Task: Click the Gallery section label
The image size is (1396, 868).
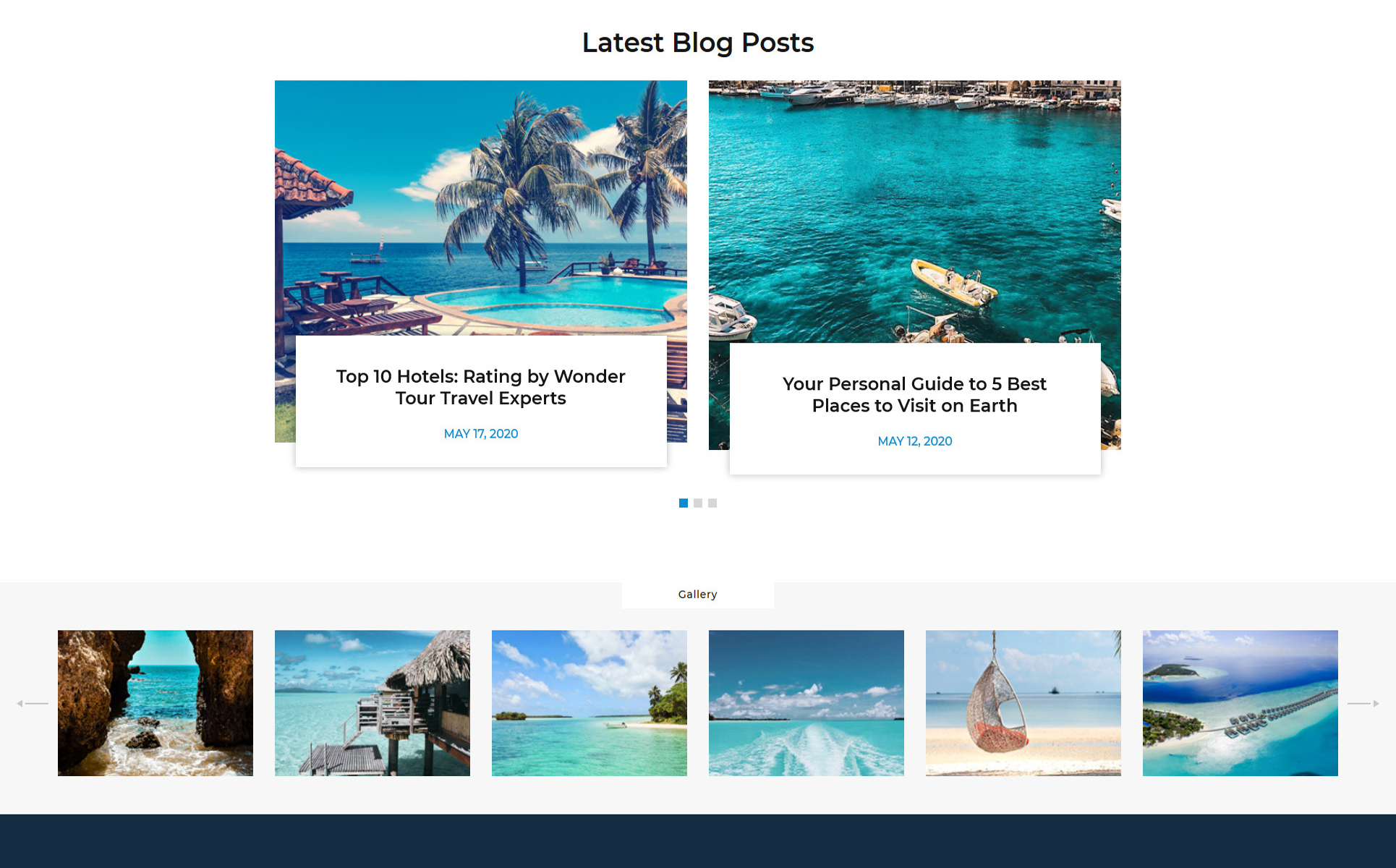Action: click(698, 595)
